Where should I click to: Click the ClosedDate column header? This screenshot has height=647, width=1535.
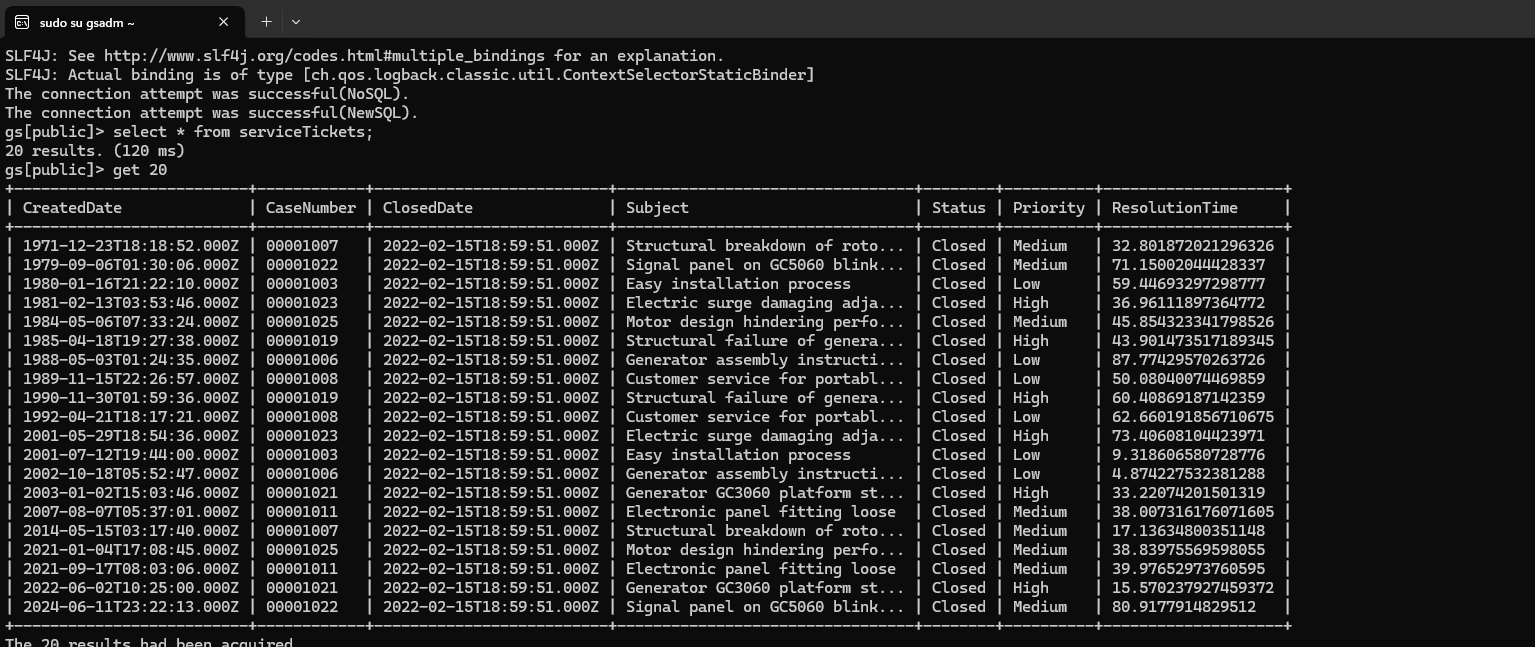tap(427, 208)
